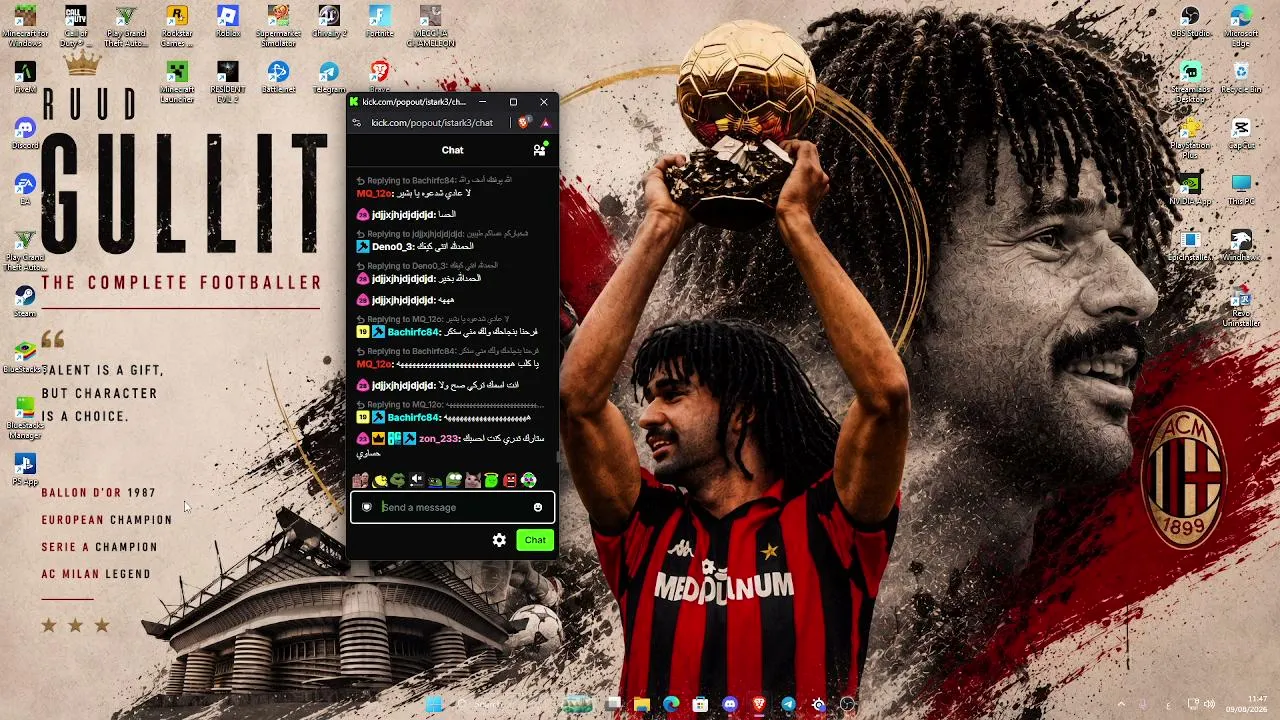Open the chat users list icon beside the Chat title

pyautogui.click(x=539, y=150)
